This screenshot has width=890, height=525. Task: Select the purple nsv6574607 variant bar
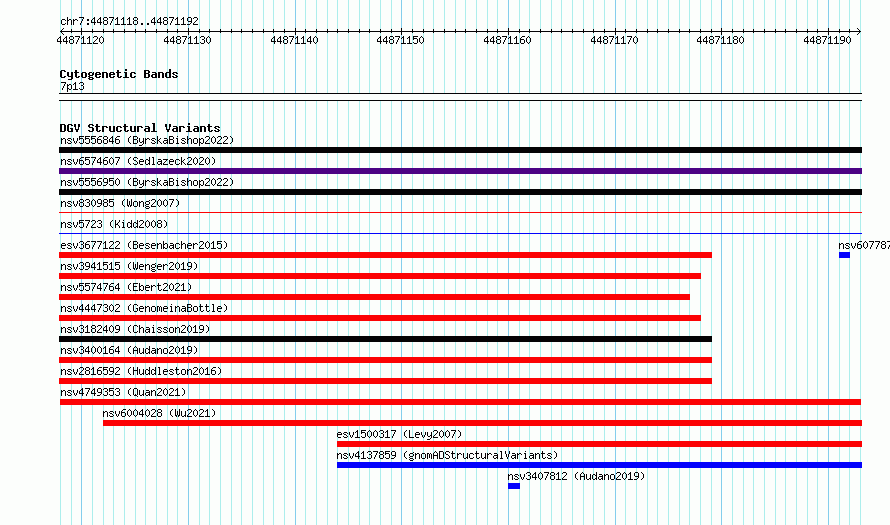460,171
